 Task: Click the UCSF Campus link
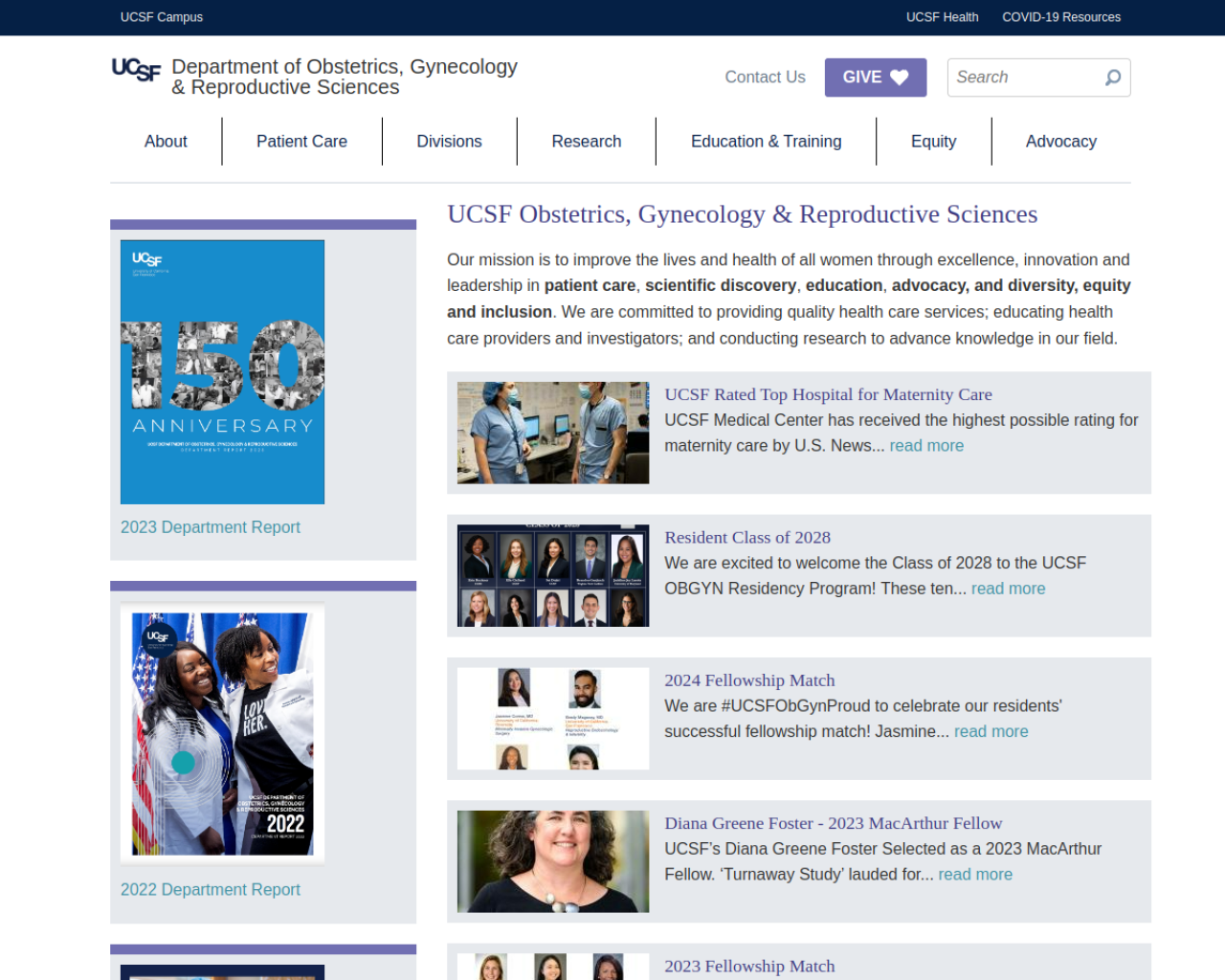162,17
